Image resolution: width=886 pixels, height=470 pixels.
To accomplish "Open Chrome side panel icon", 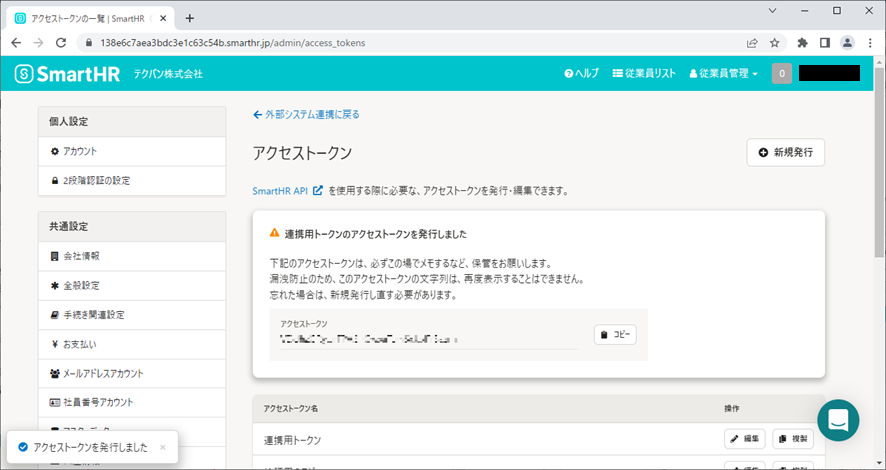I will coord(825,43).
